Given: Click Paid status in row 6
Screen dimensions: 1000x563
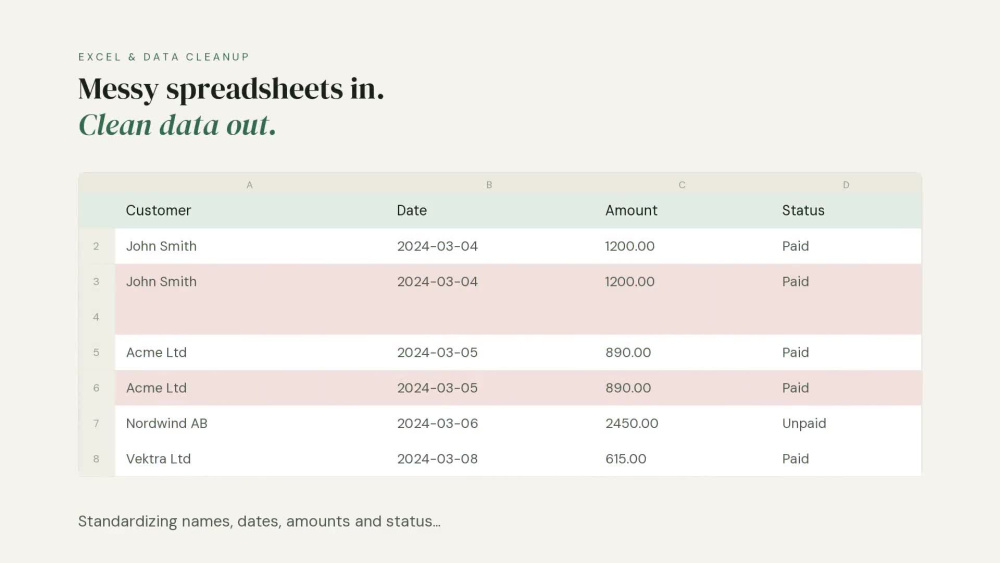Looking at the screenshot, I should (795, 388).
